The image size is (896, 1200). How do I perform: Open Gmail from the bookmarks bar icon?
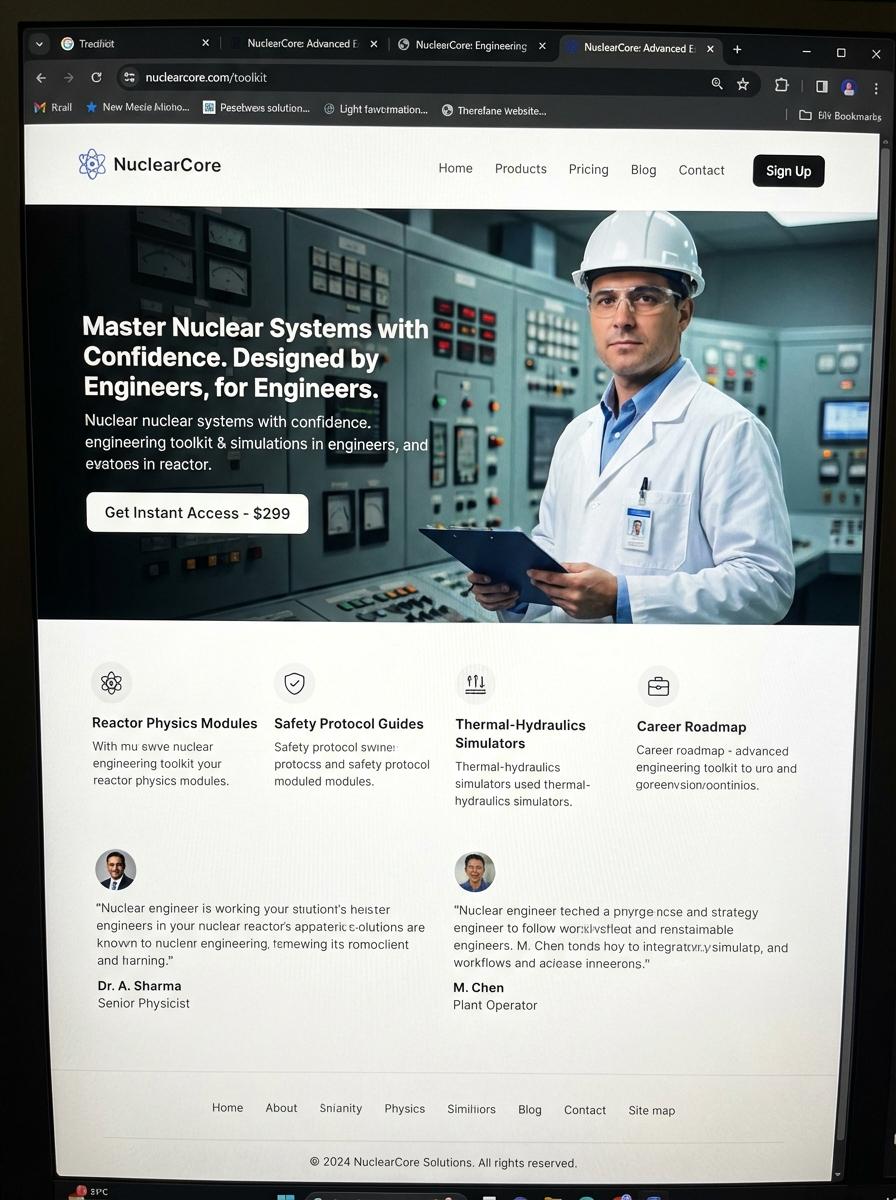(x=39, y=107)
